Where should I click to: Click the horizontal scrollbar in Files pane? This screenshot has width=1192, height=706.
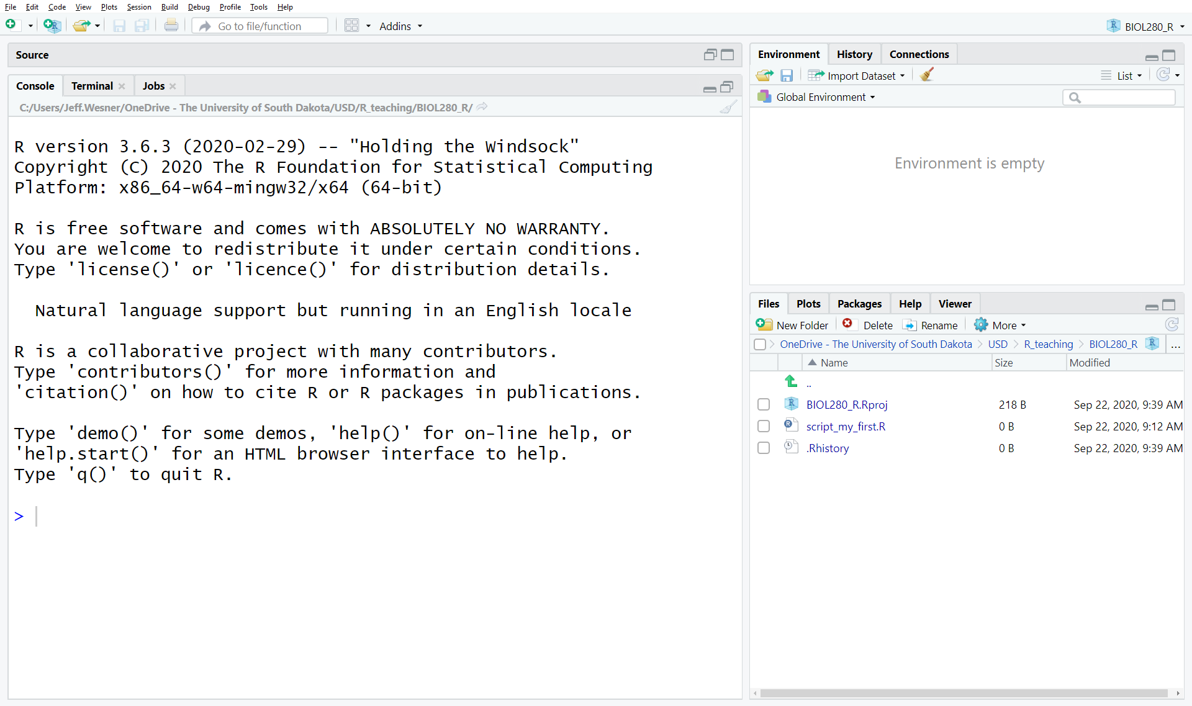coord(963,693)
